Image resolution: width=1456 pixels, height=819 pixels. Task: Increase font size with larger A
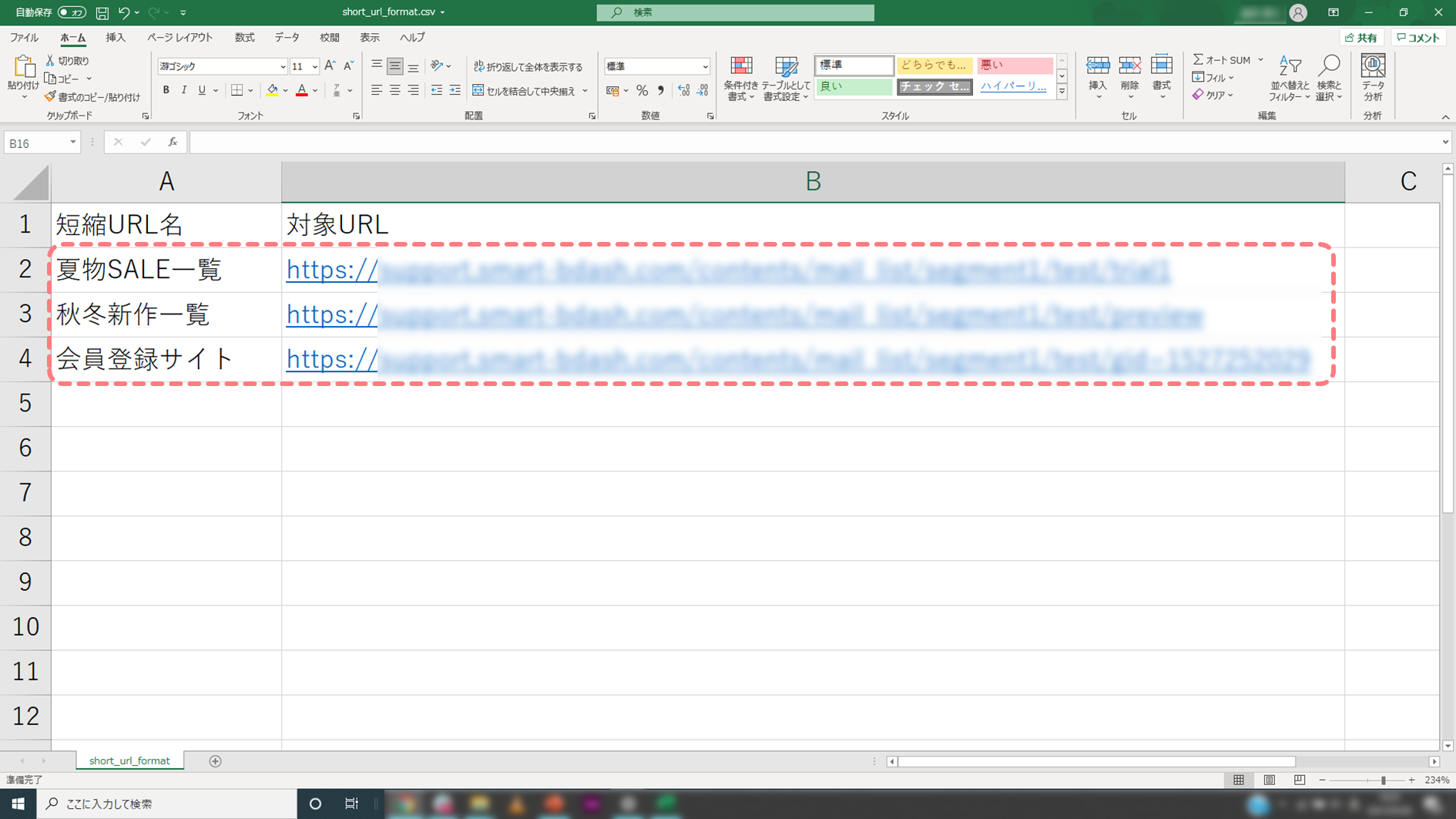tap(330, 66)
